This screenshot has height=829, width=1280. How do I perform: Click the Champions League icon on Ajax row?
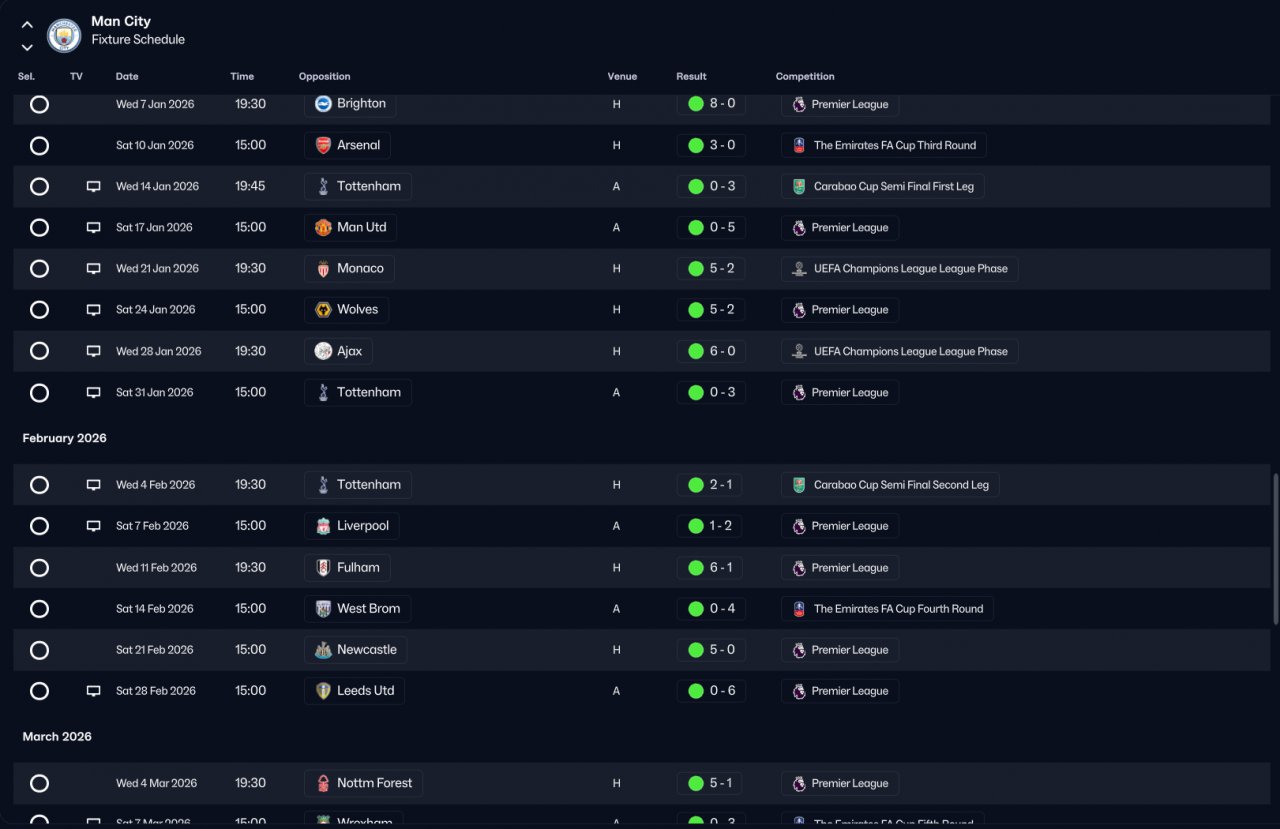(799, 351)
